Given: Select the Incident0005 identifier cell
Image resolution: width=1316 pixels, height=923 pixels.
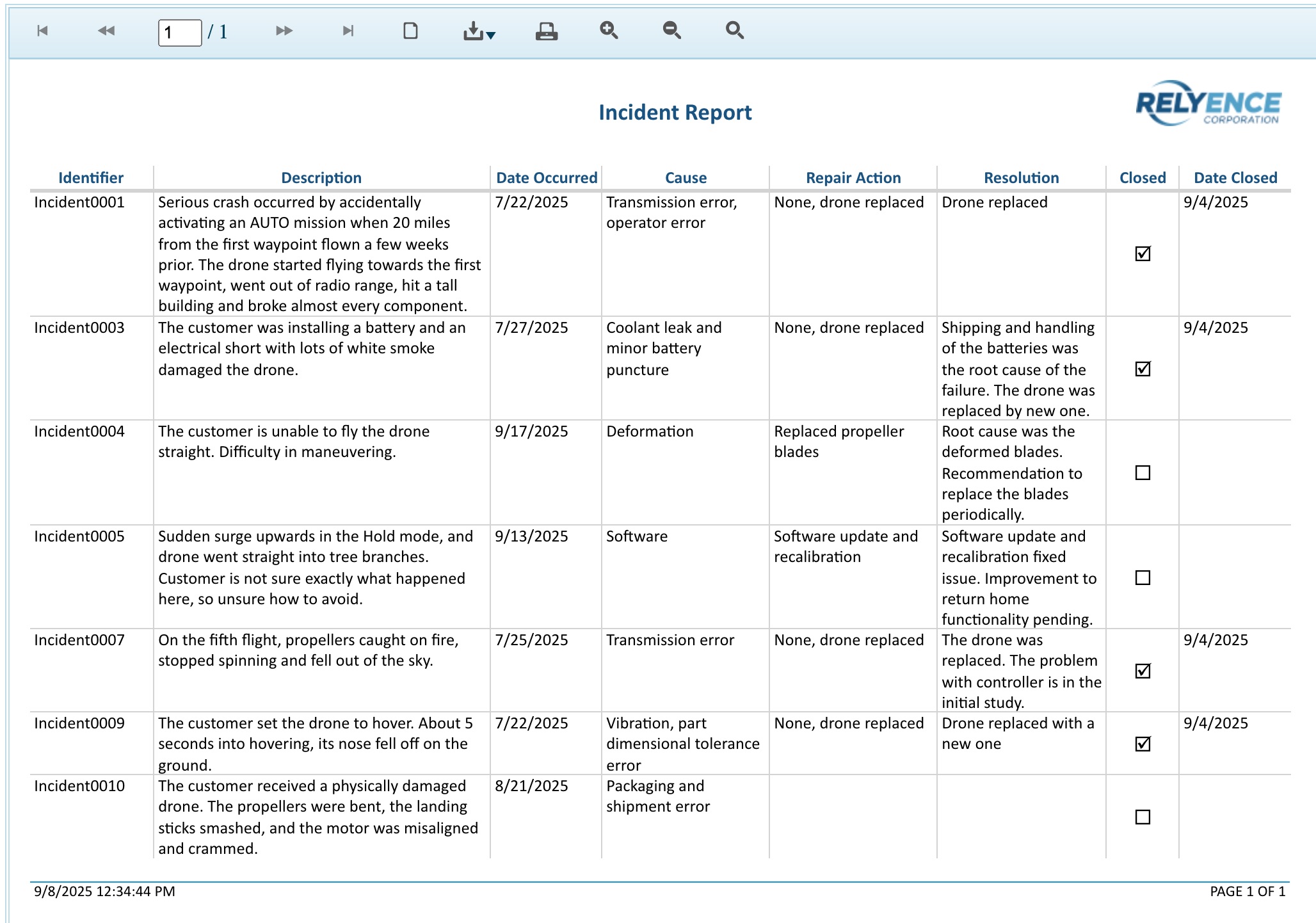Looking at the screenshot, I should [79, 536].
